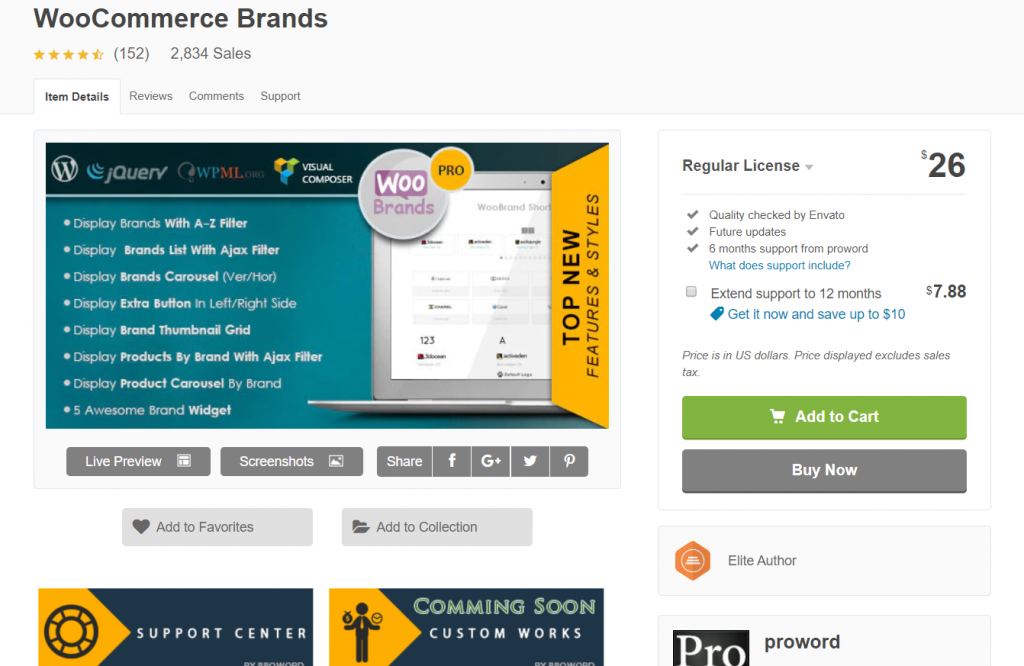This screenshot has width=1024, height=666.
Task: Go to the Support tab
Action: (280, 96)
